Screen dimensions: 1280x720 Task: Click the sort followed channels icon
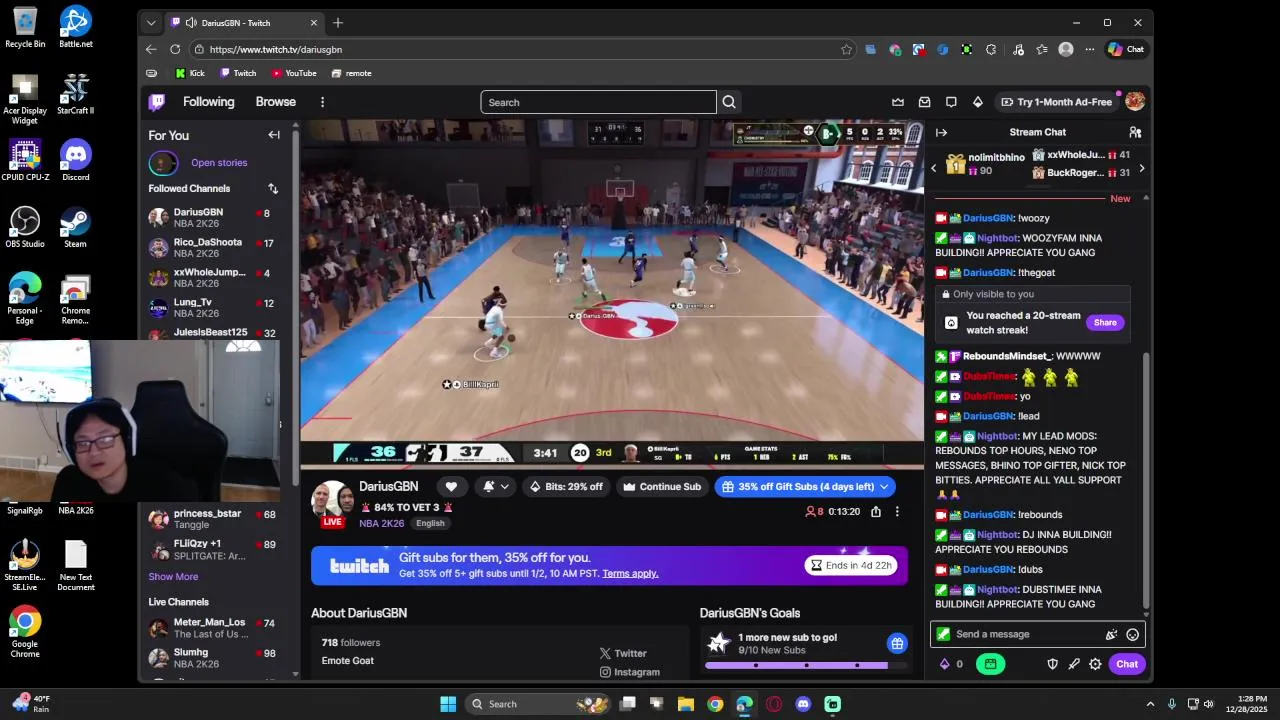point(273,188)
